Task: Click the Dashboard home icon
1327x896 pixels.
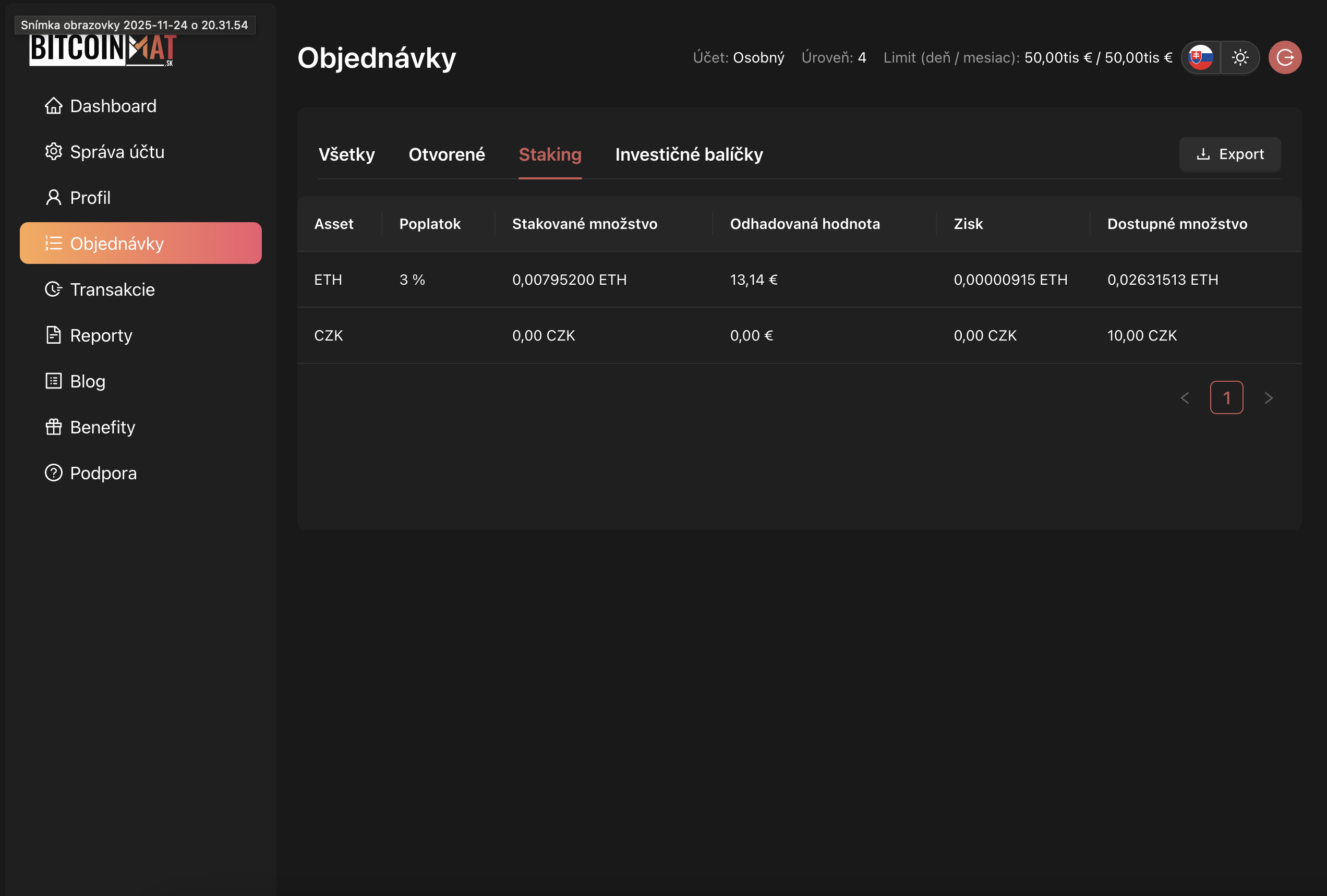Action: pos(53,106)
